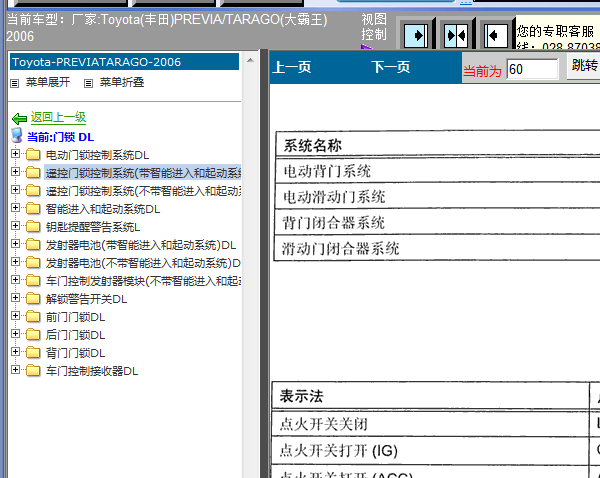The image size is (600, 478).
Task: Select 遥控门锁控制系统(不带智能进入和起动系统) tree item
Action: point(143,191)
